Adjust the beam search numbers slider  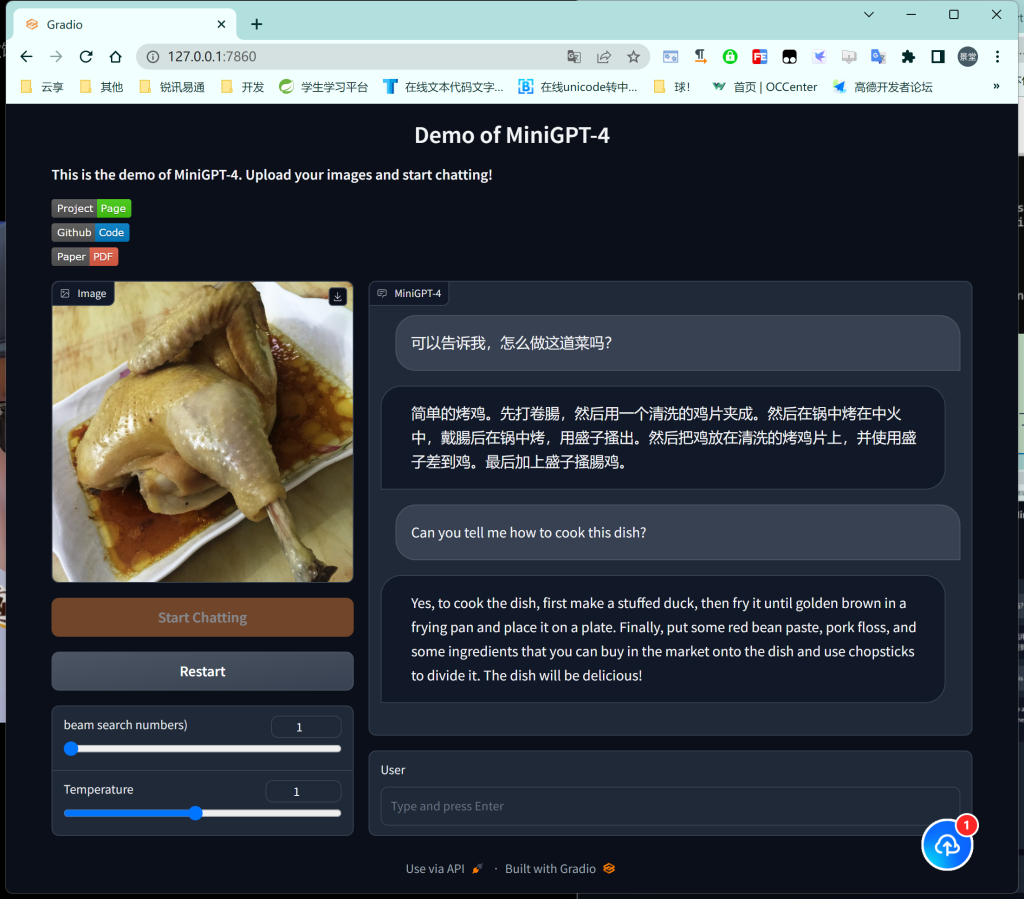pos(202,749)
